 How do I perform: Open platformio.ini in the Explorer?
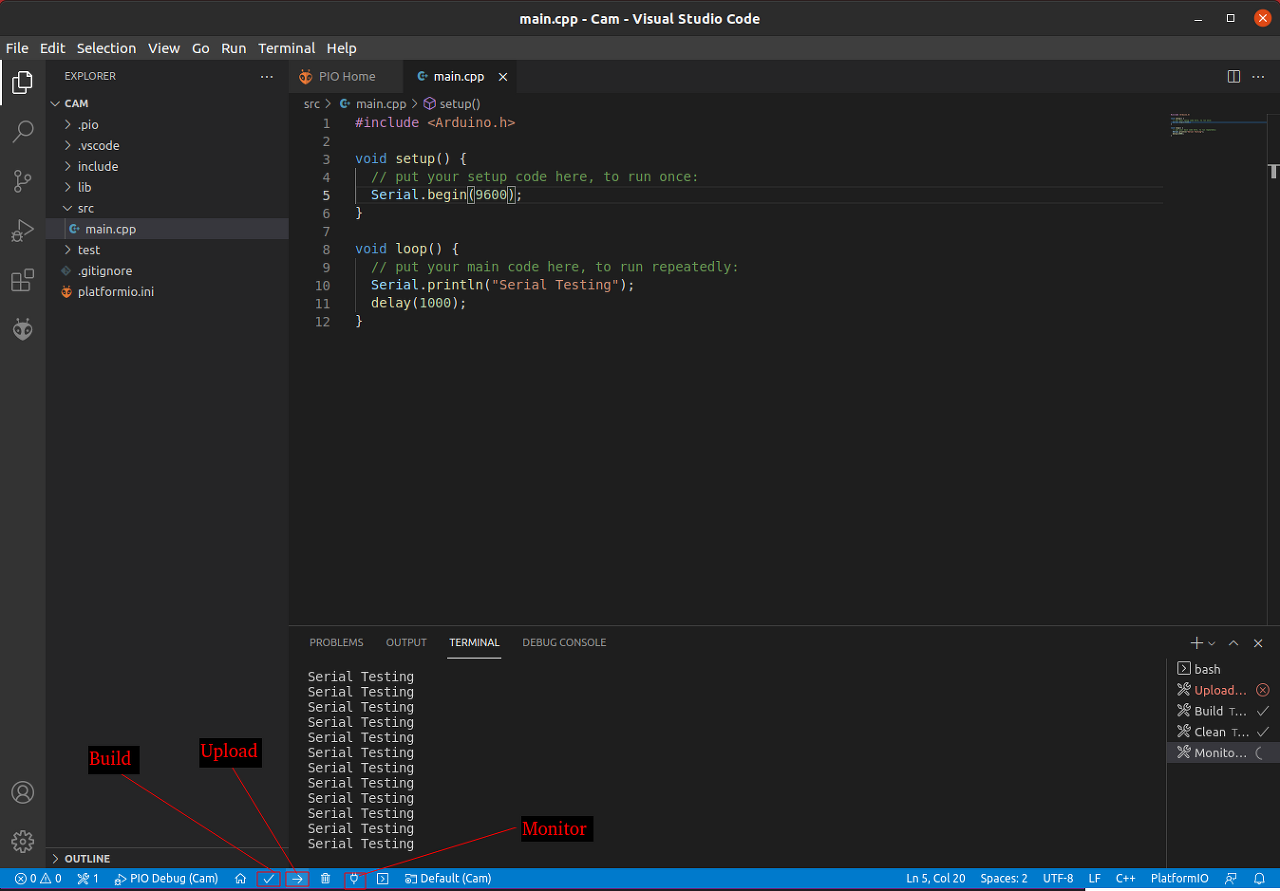click(x=167, y=292)
